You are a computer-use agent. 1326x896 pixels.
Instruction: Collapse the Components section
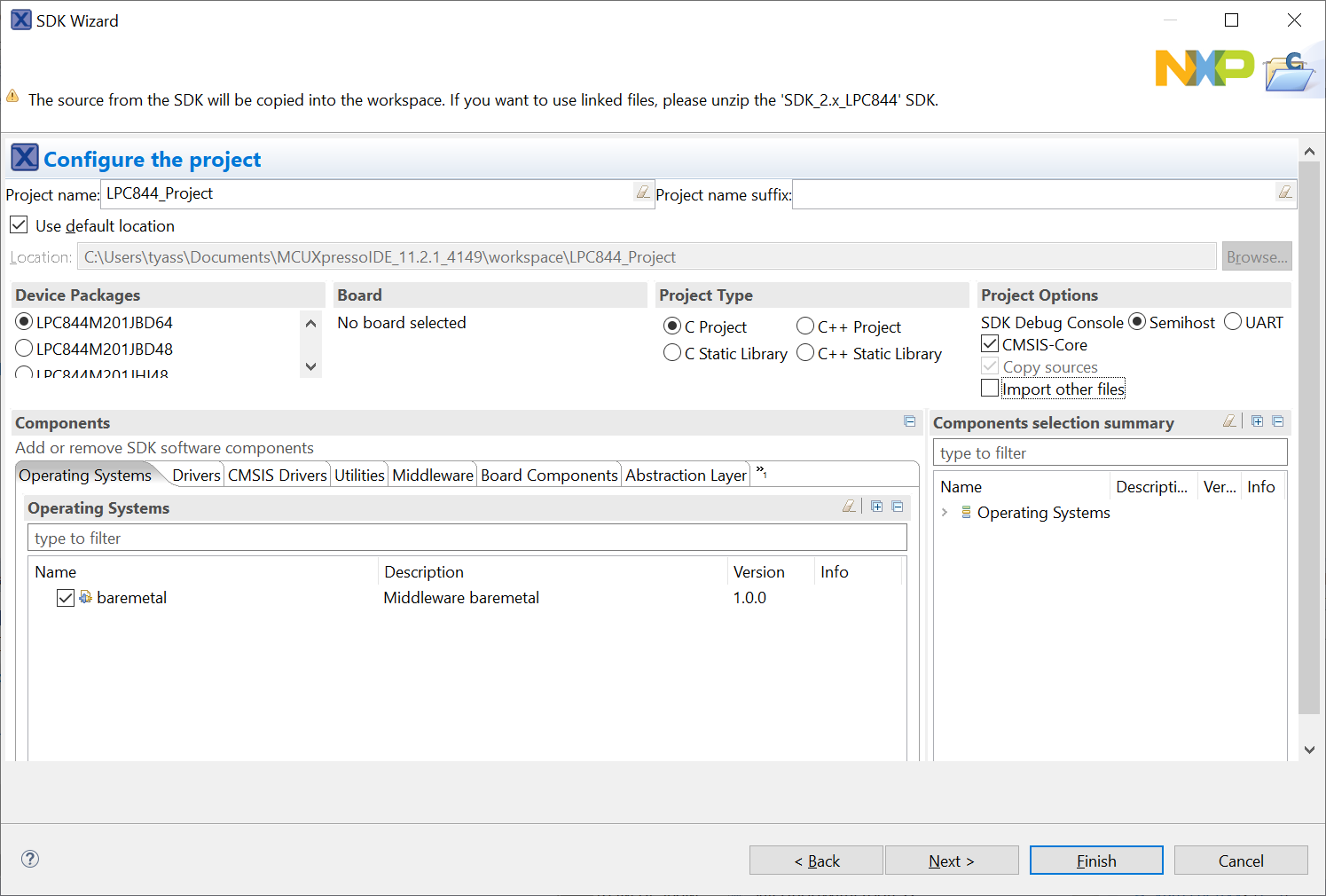909,421
